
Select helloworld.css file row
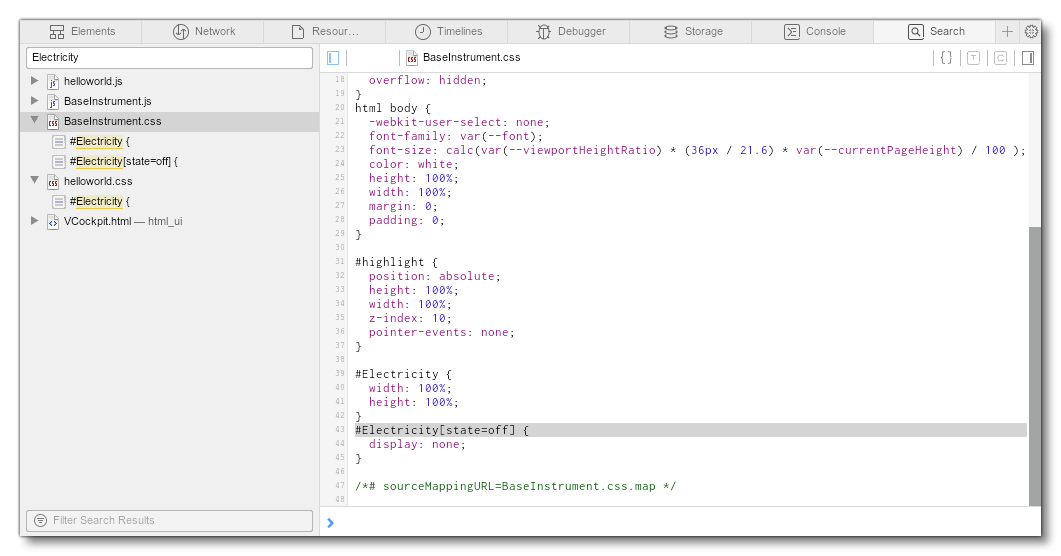169,181
